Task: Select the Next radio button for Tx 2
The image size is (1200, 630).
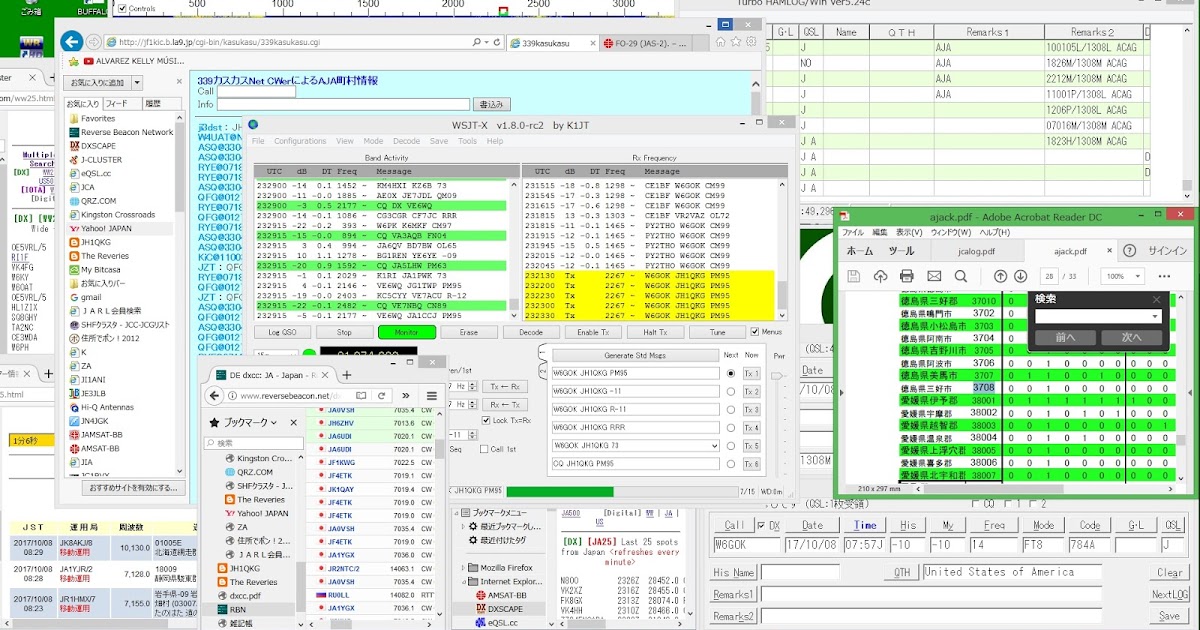Action: [x=731, y=392]
